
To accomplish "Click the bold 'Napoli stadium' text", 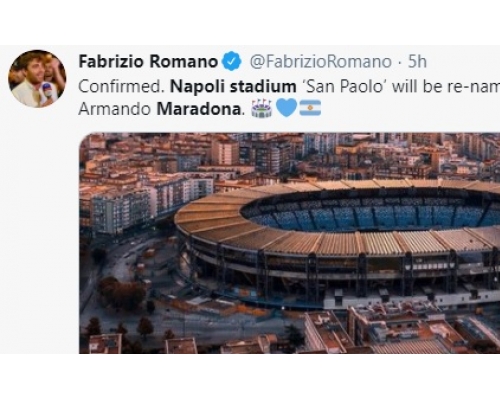I will 233,87.
